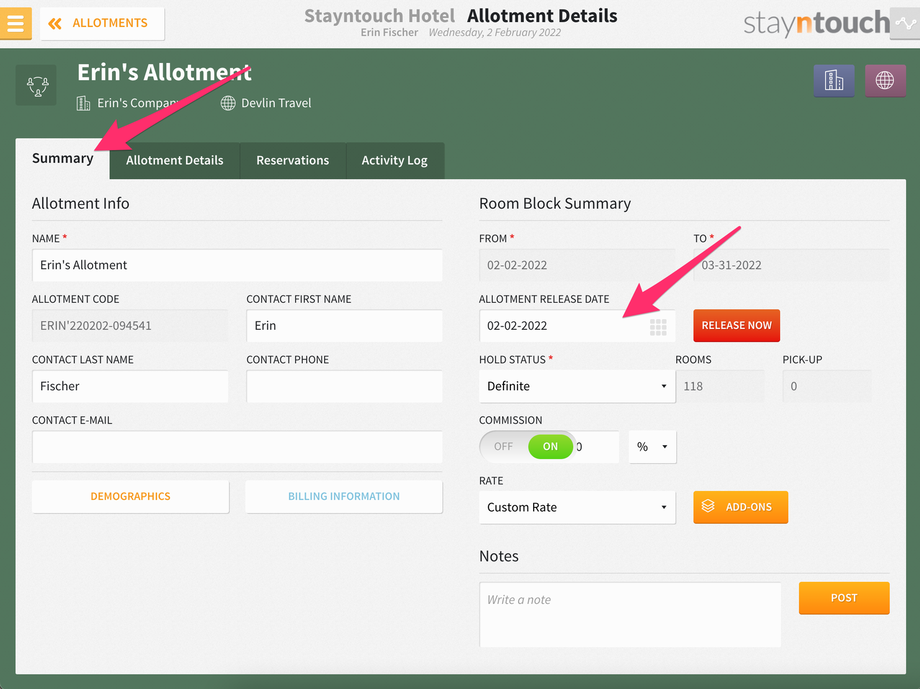Viewport: 920px width, 689px height.
Task: Focus the Contact Last Name field
Action: click(130, 386)
